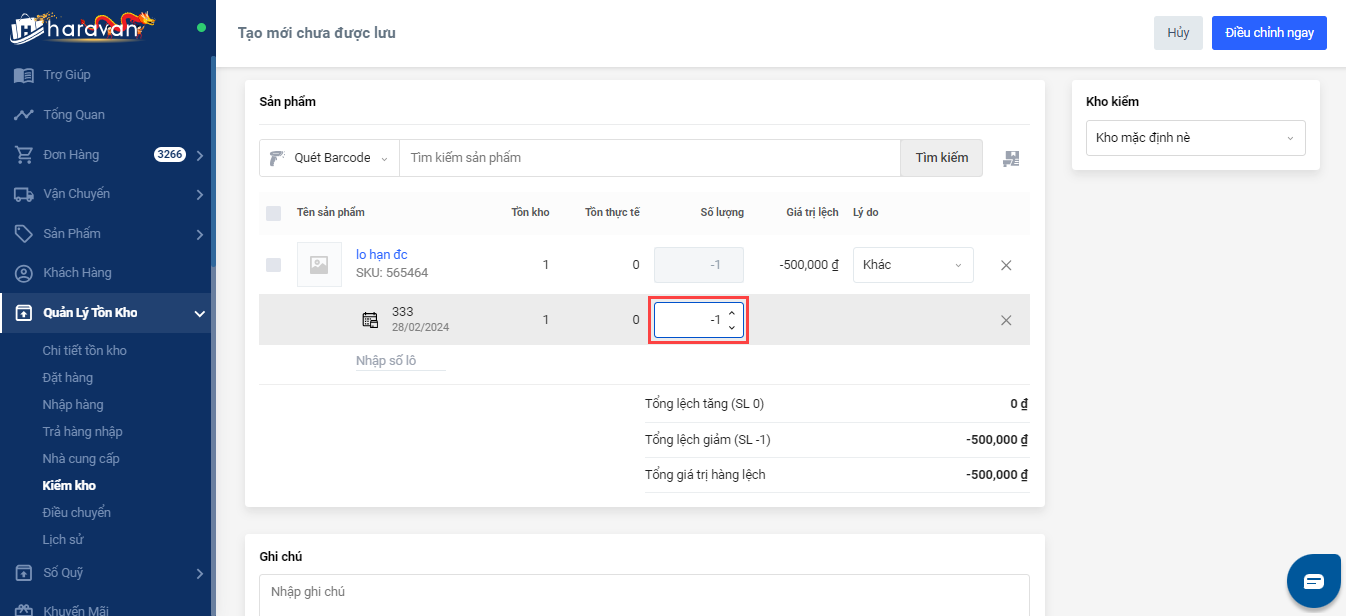Click the import icon next to Tìm kiếm
The height and width of the screenshot is (616, 1346).
click(1011, 158)
